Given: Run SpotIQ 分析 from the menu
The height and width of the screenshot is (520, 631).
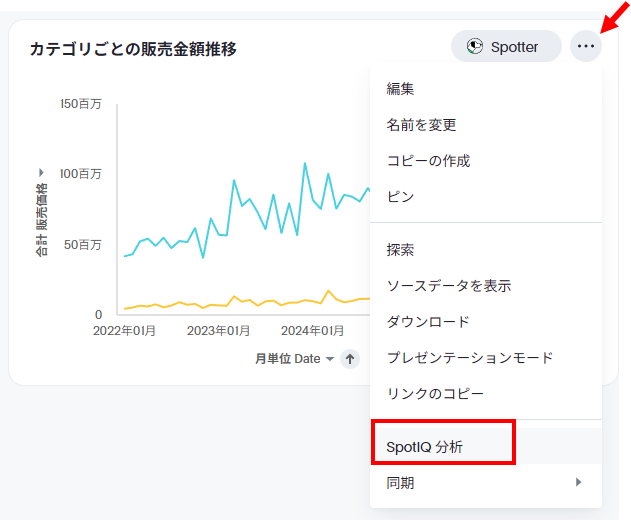Looking at the screenshot, I should coord(425,447).
